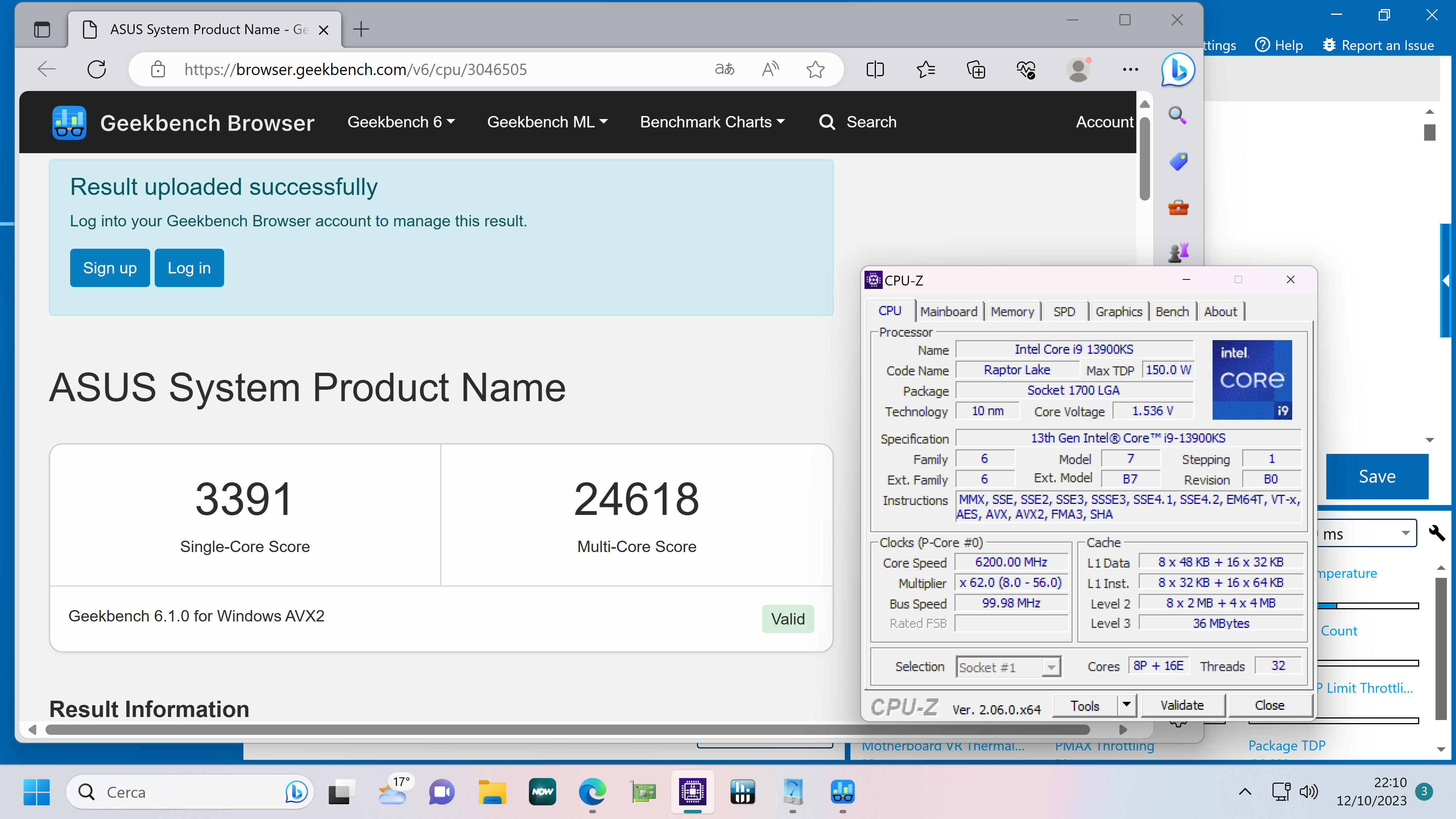This screenshot has height=819, width=1456.
Task: Click the volume tray icon
Action: [1309, 791]
